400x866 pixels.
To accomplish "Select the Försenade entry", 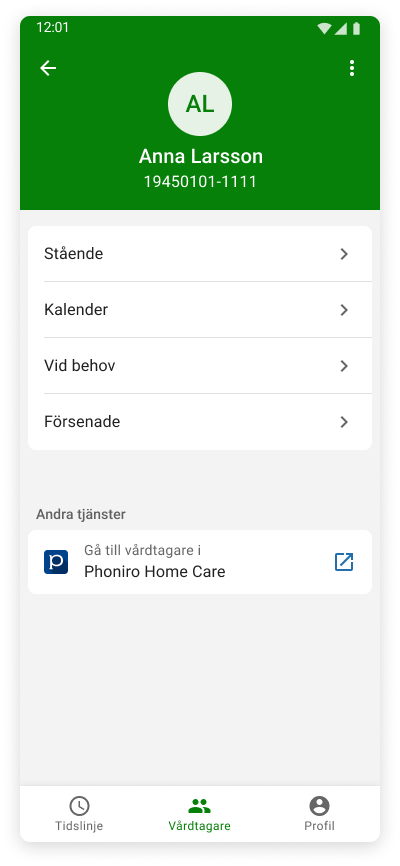I will click(x=200, y=422).
